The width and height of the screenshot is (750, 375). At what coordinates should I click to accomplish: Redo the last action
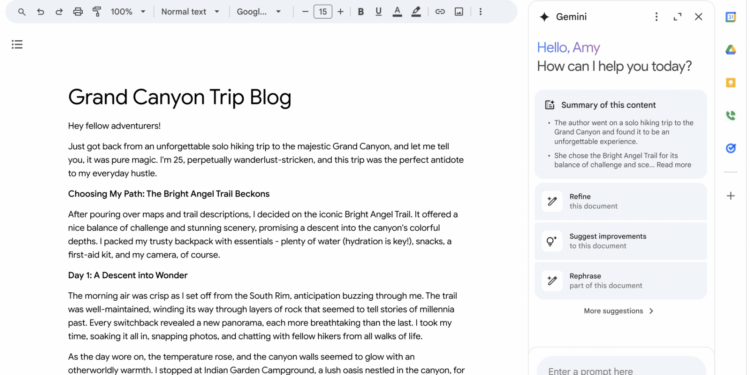pos(59,12)
